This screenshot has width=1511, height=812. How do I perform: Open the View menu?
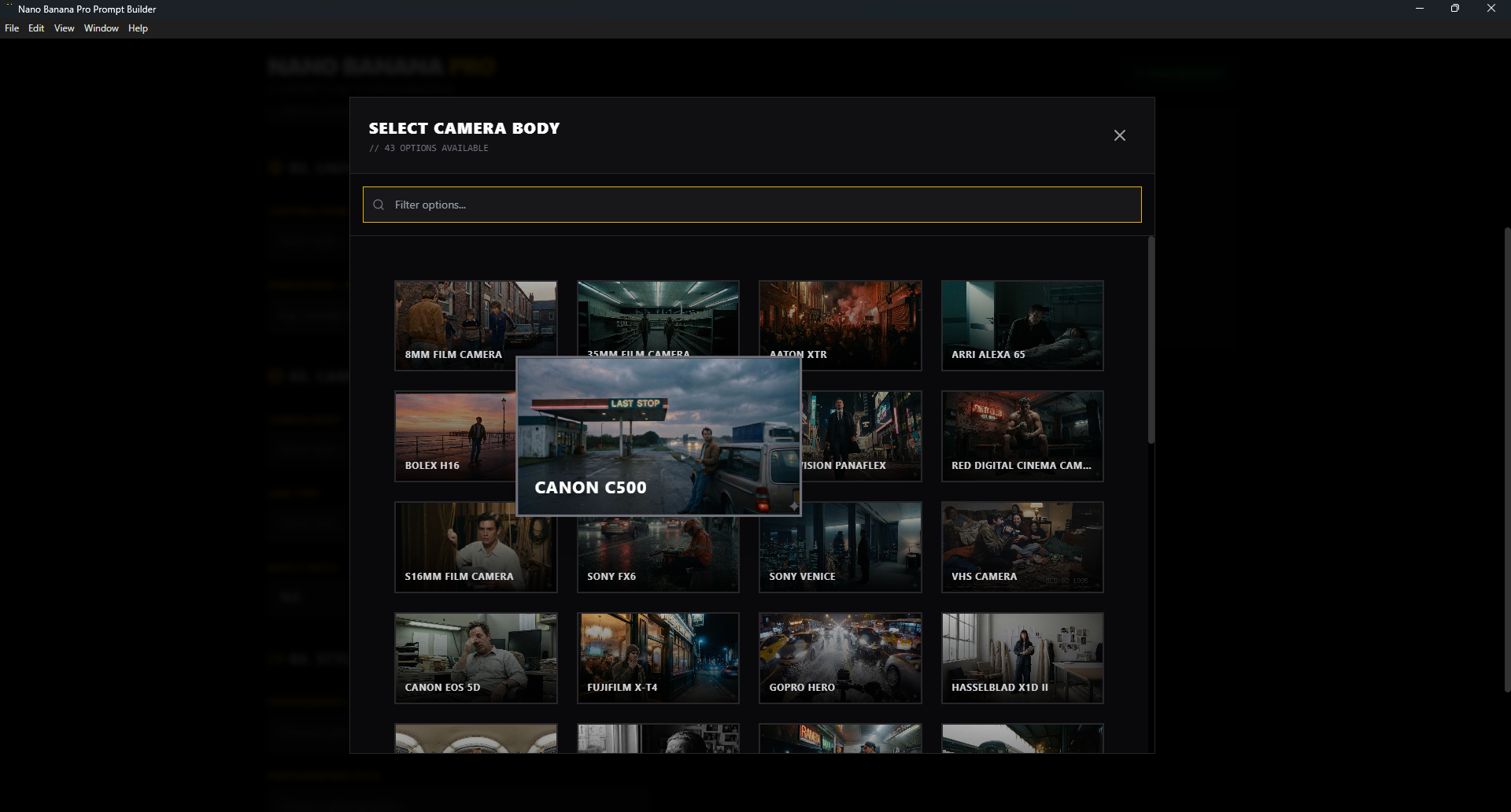tap(64, 28)
